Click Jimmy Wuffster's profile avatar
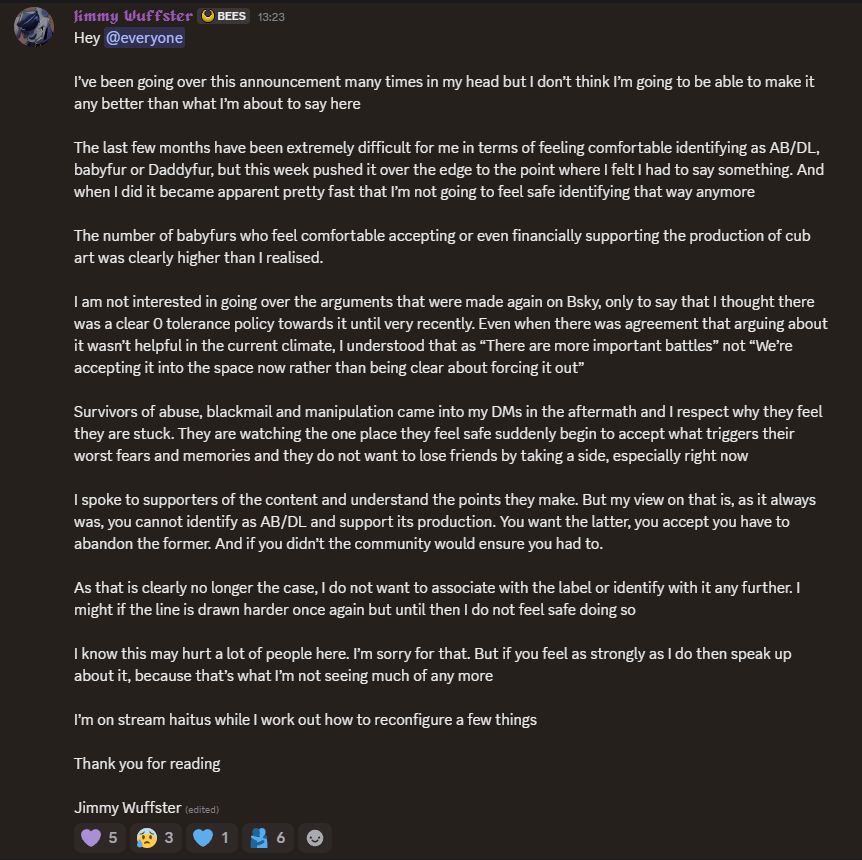The image size is (862, 860). pos(33,26)
